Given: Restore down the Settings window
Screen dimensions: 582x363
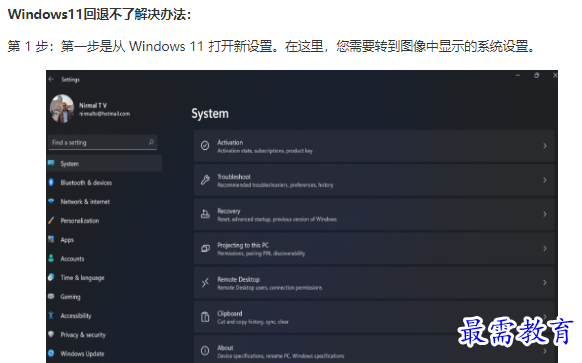Looking at the screenshot, I should pyautogui.click(x=536, y=75).
